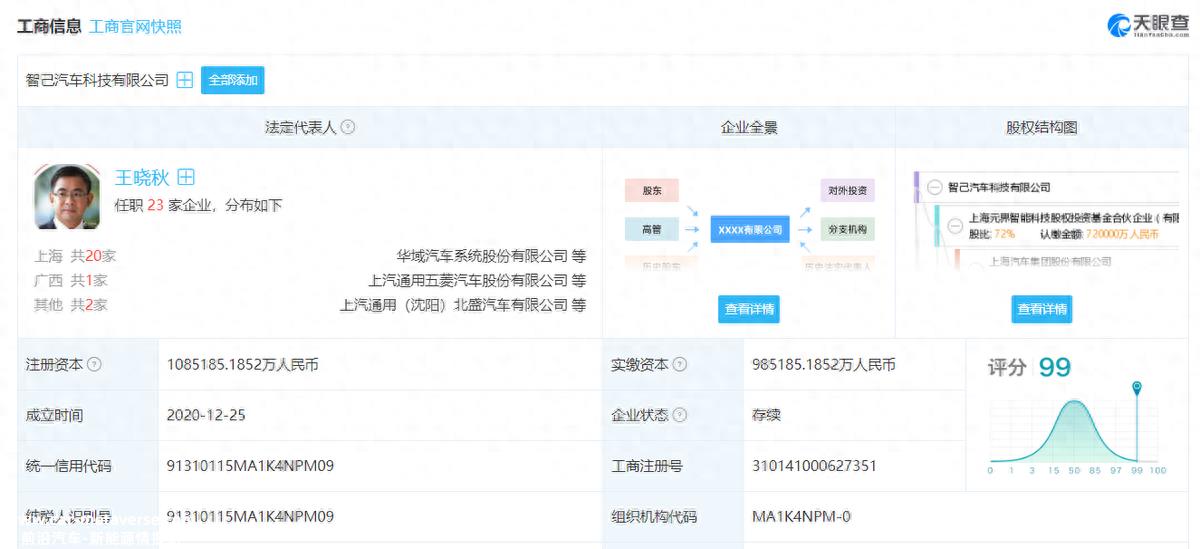This screenshot has height=549, width=1200.
Task: Click the 全部添加 button
Action: pos(233,80)
